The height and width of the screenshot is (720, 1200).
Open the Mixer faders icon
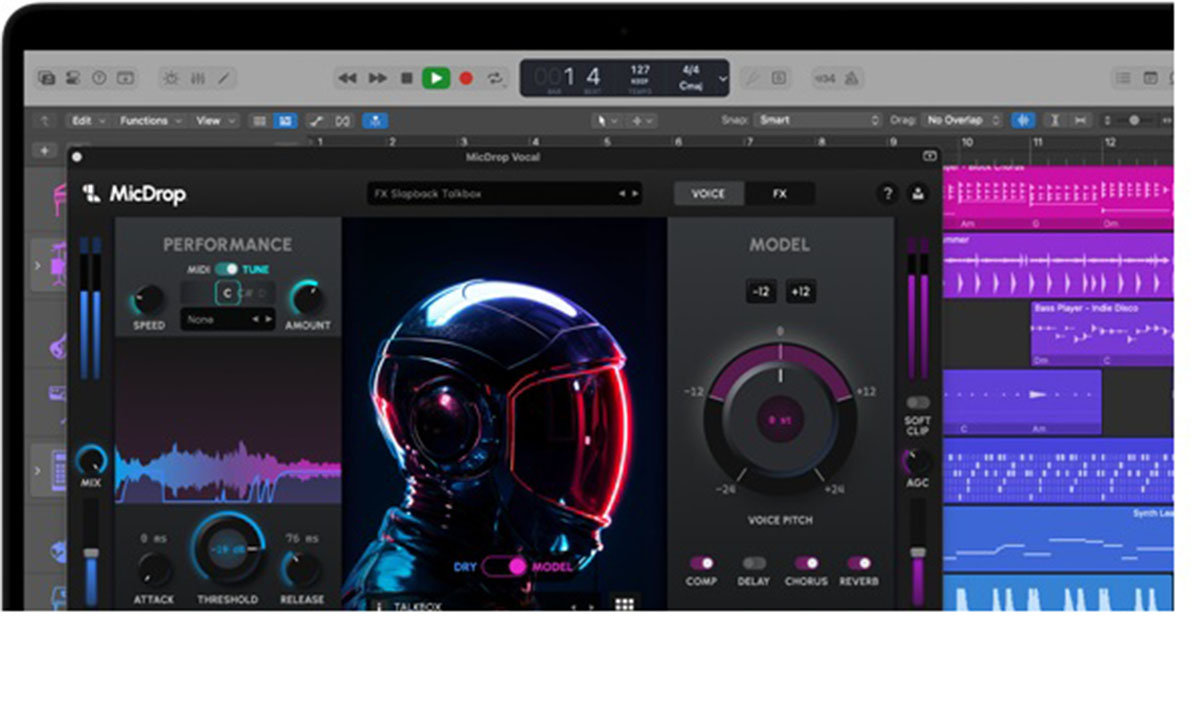click(198, 78)
